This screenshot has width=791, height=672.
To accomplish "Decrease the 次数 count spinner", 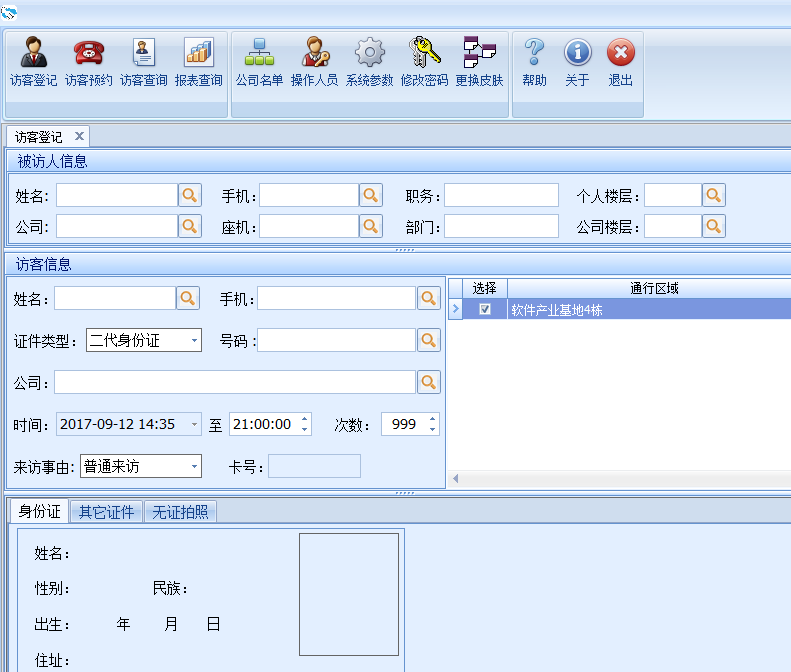I will [433, 429].
